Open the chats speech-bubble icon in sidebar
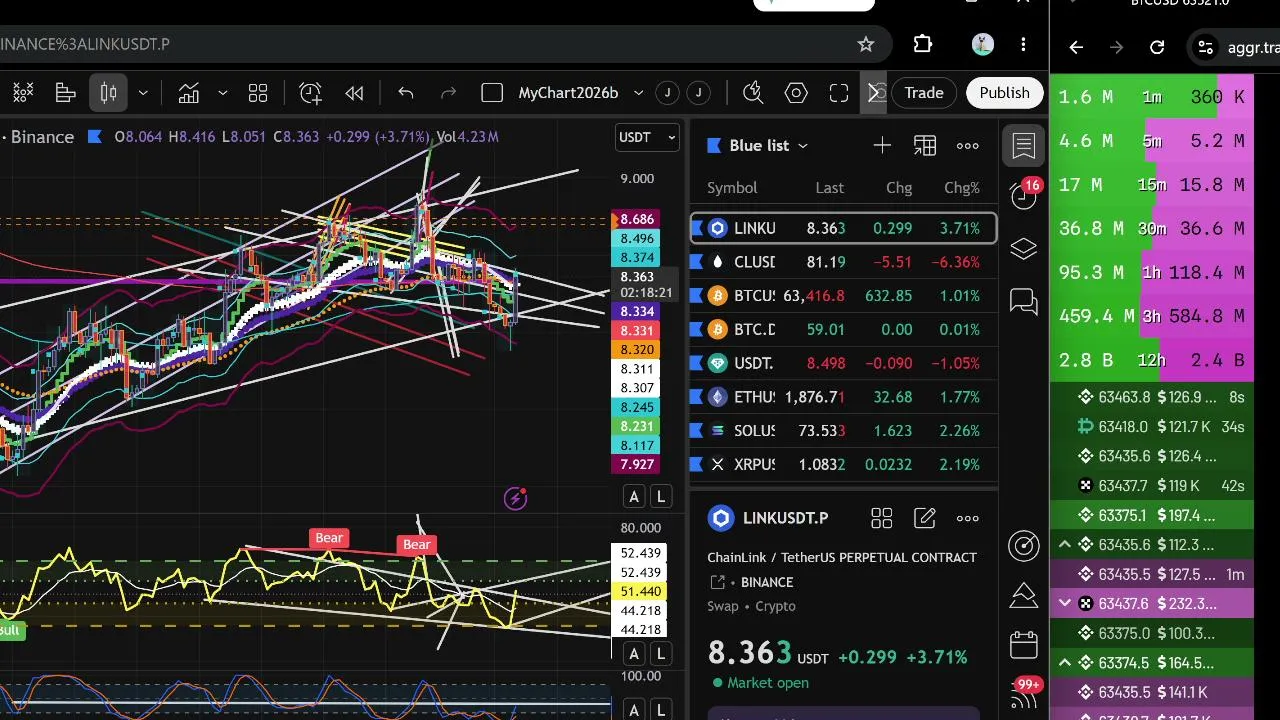The width and height of the screenshot is (1280, 720). point(1024,301)
